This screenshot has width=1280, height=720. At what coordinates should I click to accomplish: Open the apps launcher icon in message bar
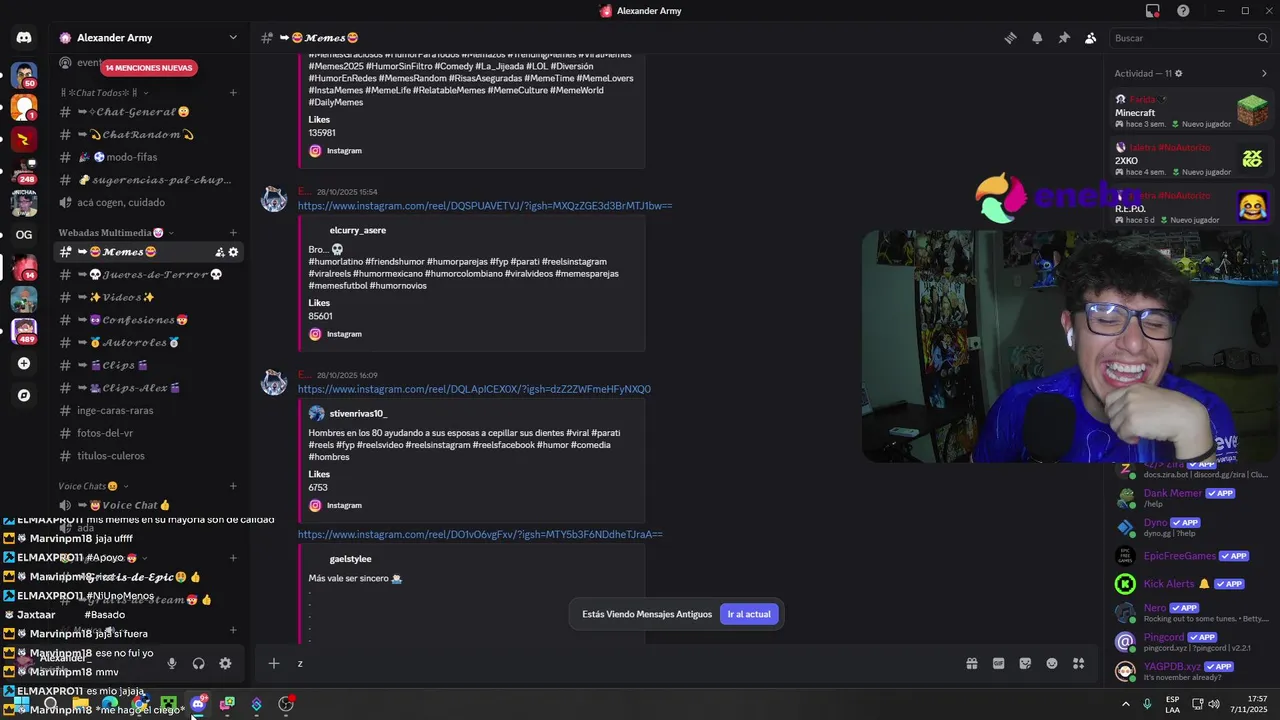pos(1078,663)
